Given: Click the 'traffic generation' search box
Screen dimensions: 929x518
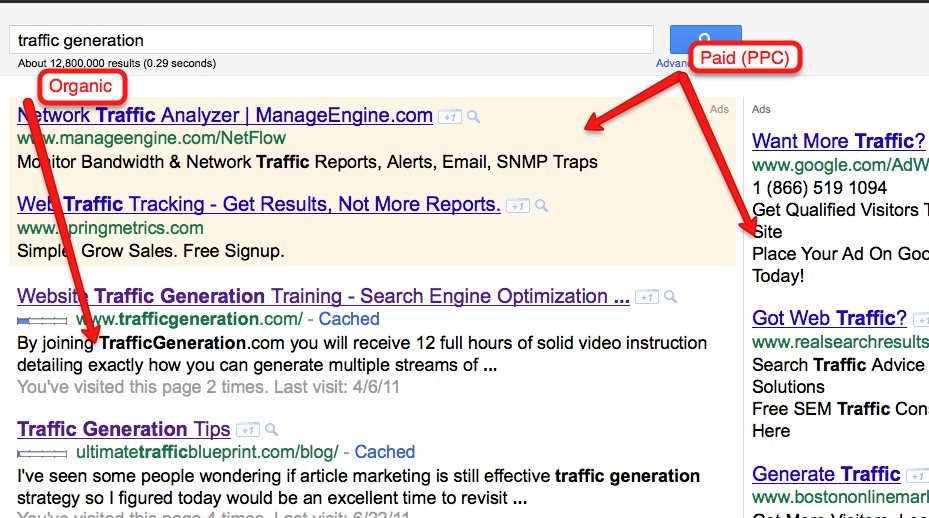Looking at the screenshot, I should click(x=335, y=41).
